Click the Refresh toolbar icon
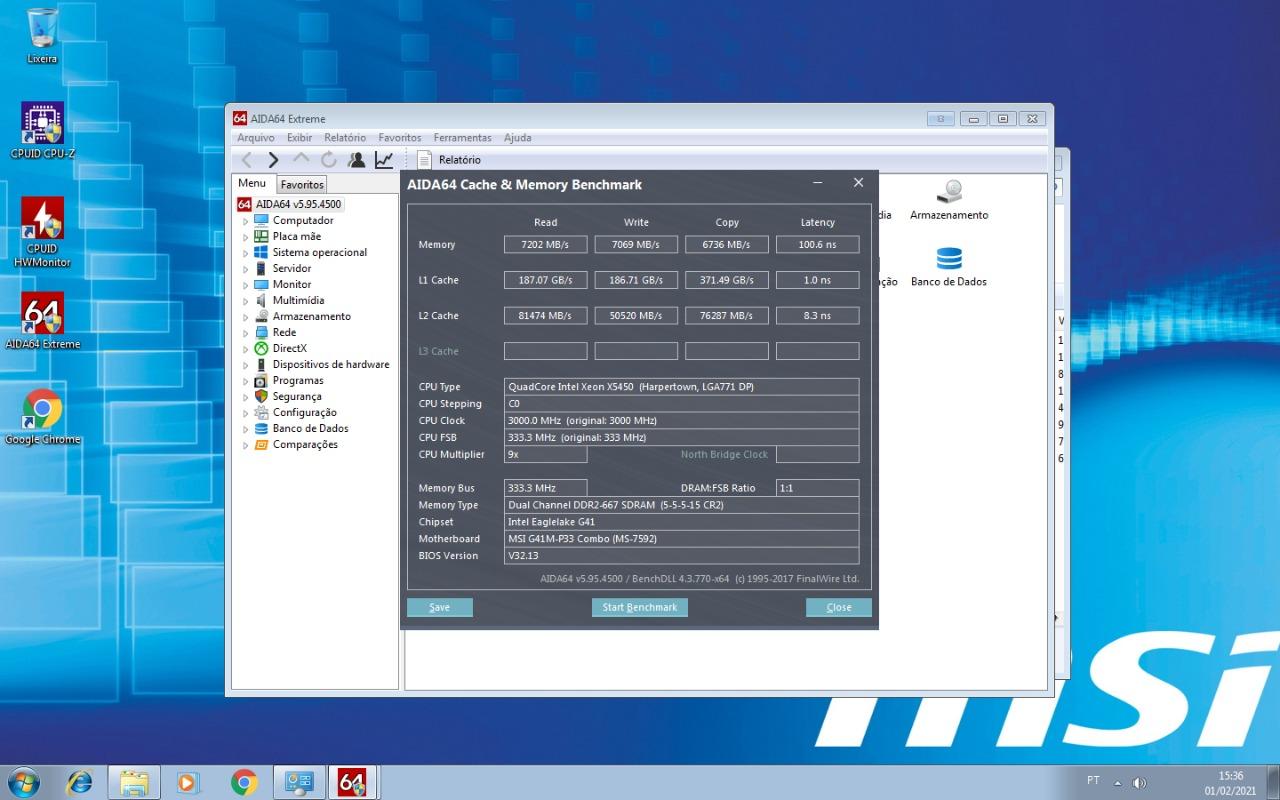 point(329,160)
